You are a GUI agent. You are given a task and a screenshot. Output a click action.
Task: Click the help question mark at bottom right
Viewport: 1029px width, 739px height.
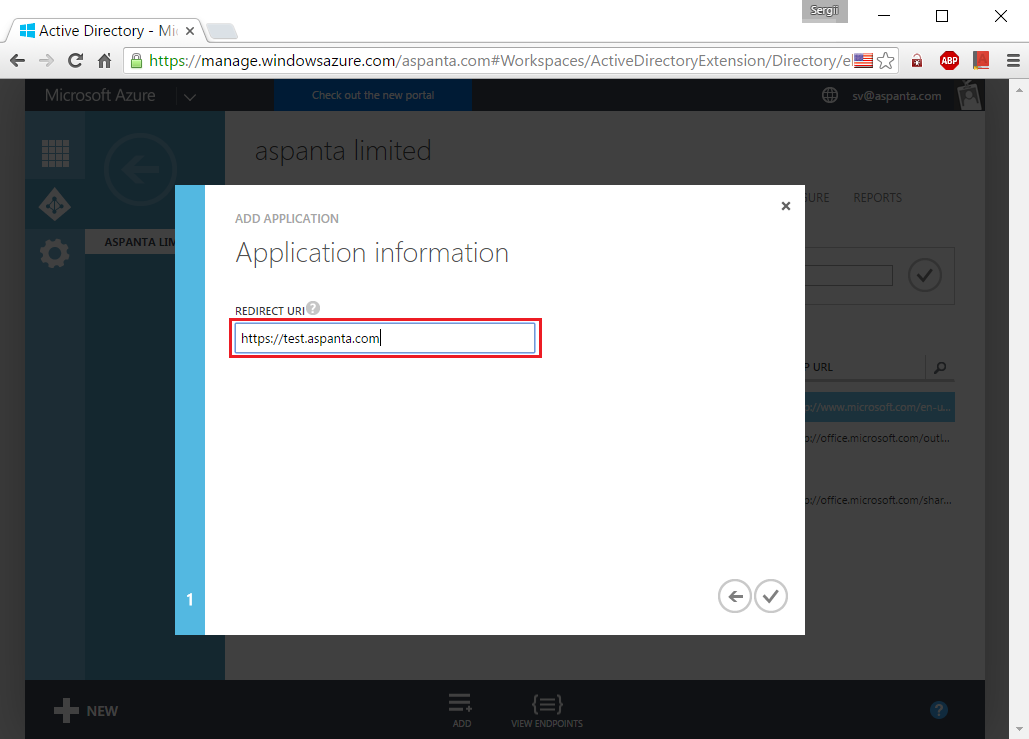938,710
